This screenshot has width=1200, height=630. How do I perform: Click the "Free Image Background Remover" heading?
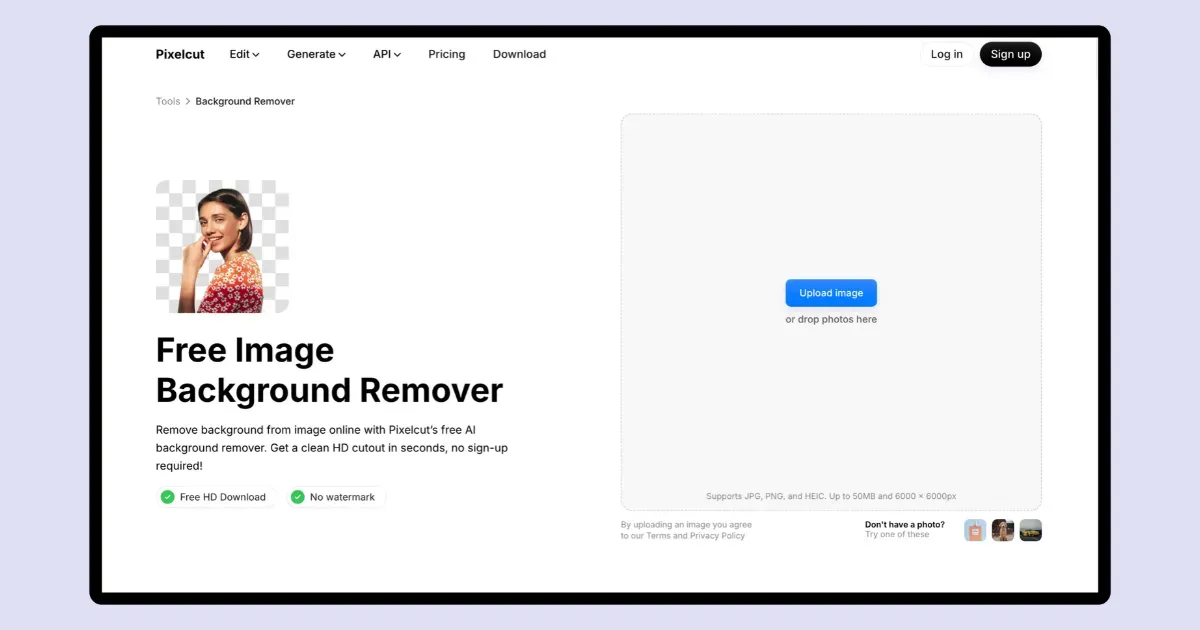pos(329,370)
